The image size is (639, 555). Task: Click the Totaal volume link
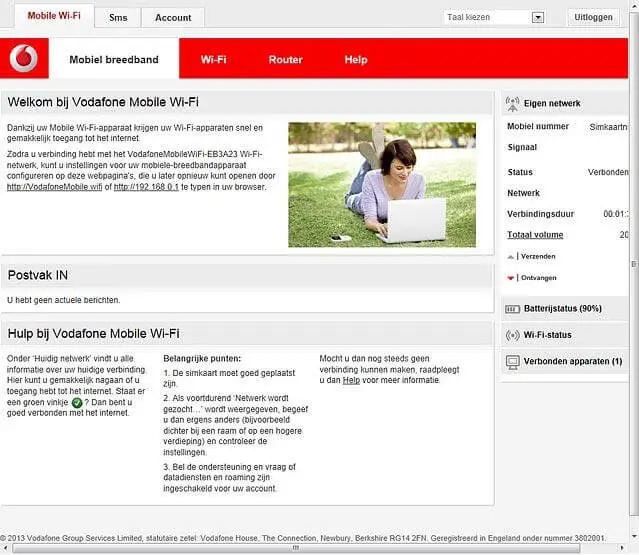point(535,235)
